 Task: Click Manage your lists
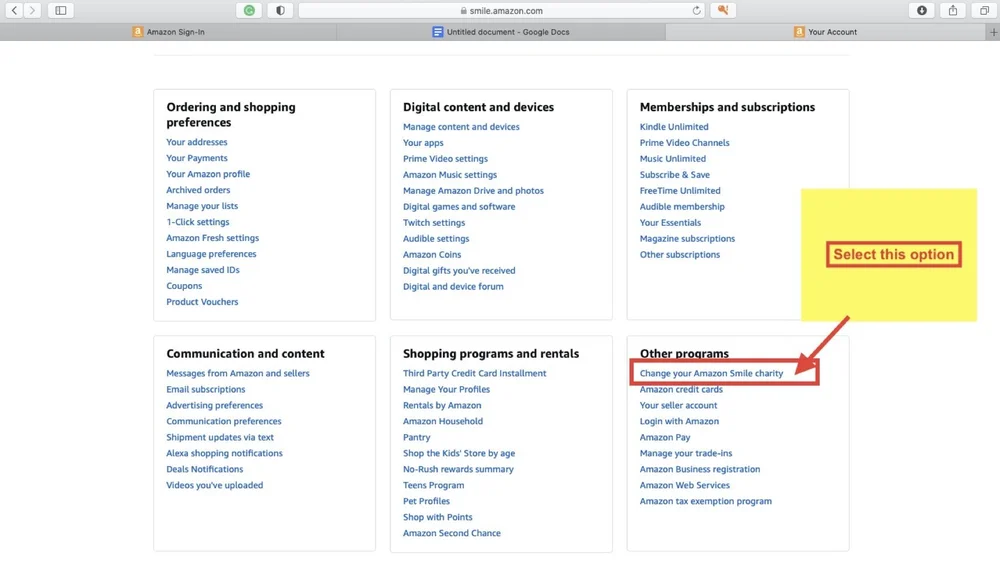pos(202,206)
